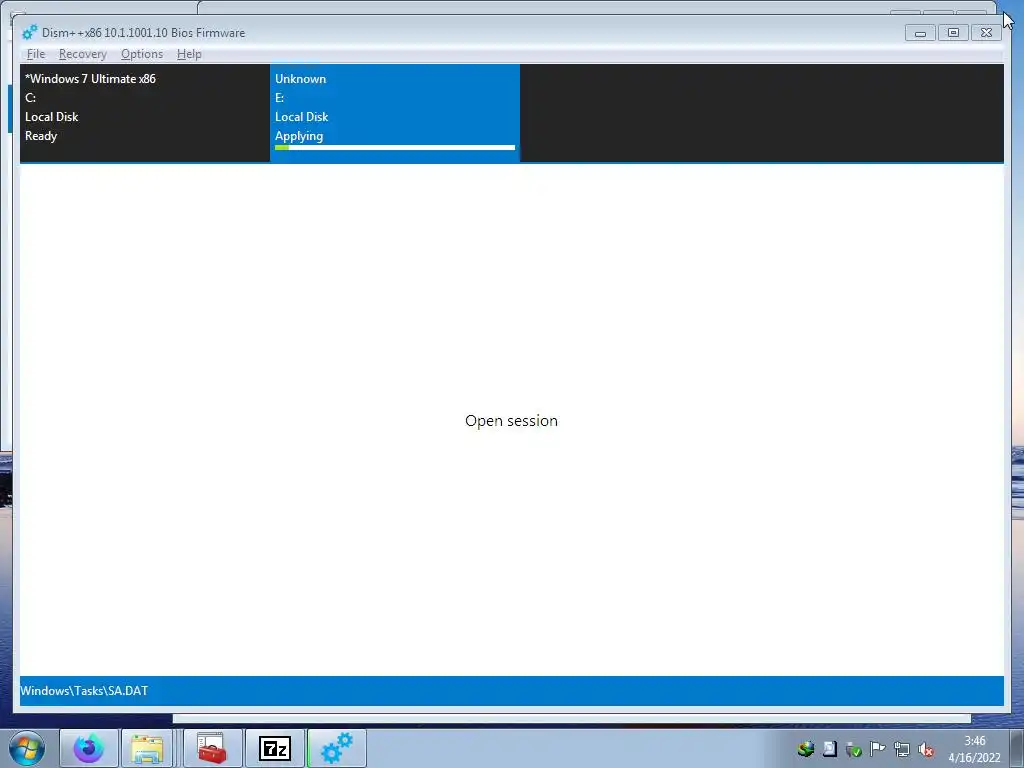
Task: Click the Open session text
Action: pyautogui.click(x=511, y=421)
